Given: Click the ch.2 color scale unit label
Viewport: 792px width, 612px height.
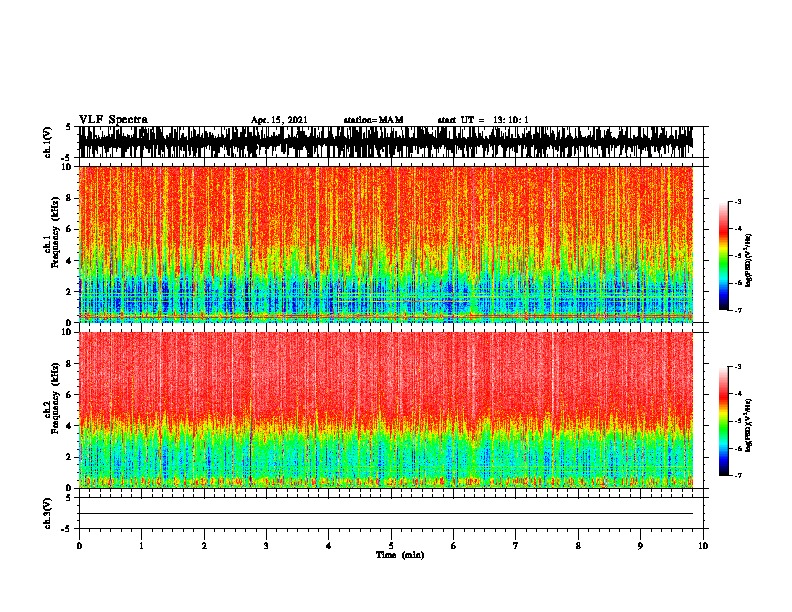Looking at the screenshot, I should (x=749, y=426).
